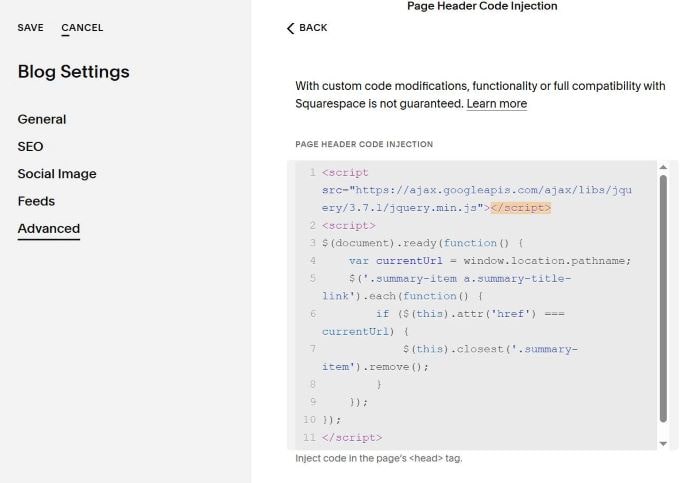
Task: Click the final closing script tag line
Action: [x=352, y=437]
